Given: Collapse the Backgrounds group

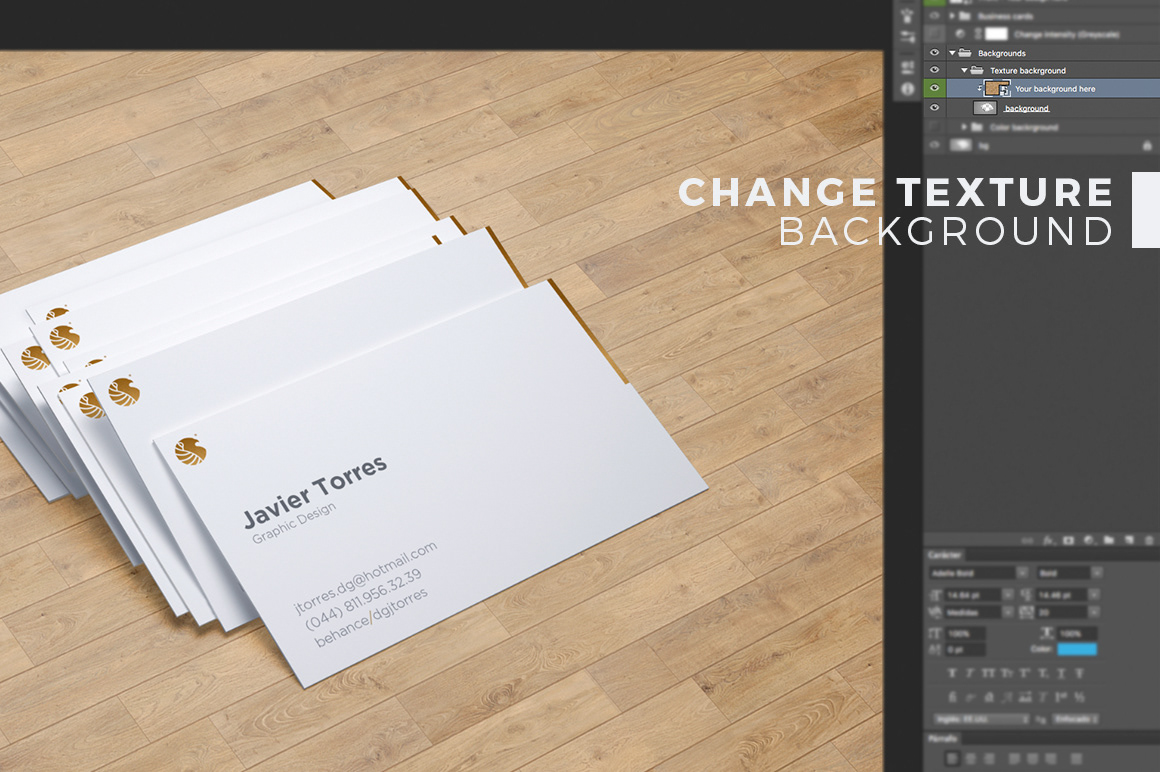Looking at the screenshot, I should pyautogui.click(x=952, y=53).
